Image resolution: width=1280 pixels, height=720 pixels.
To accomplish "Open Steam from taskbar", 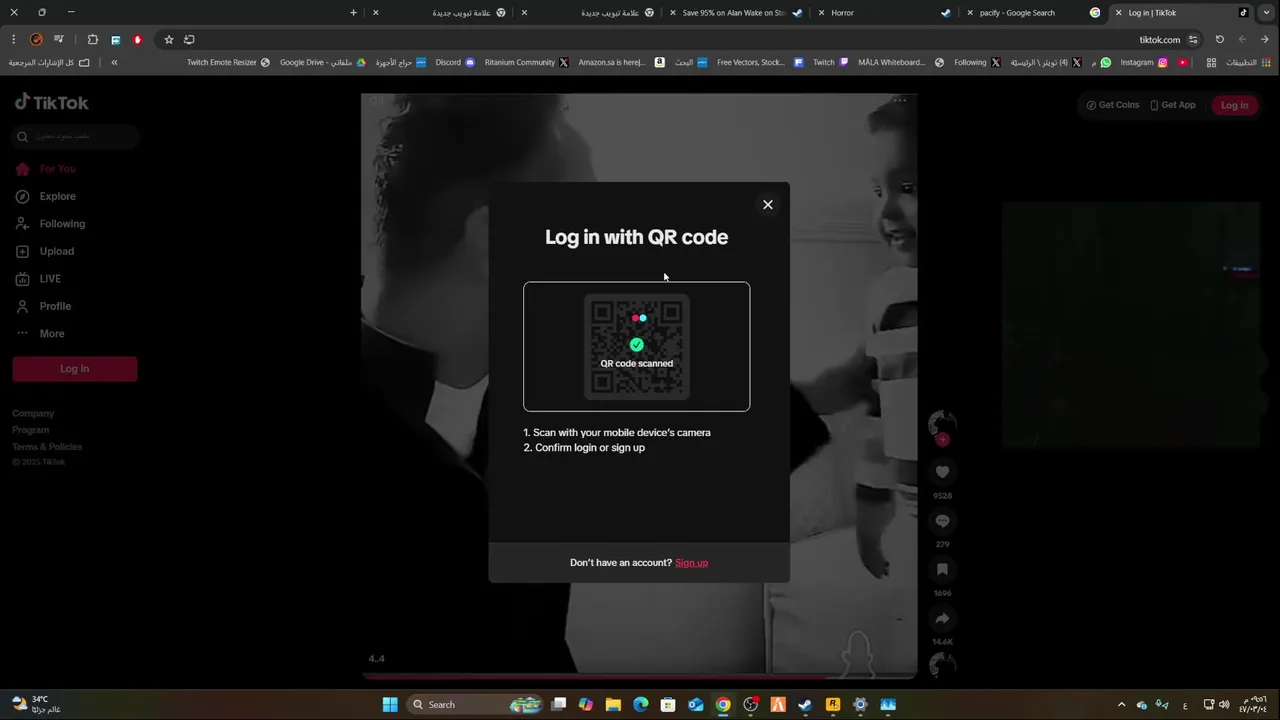I will point(805,705).
